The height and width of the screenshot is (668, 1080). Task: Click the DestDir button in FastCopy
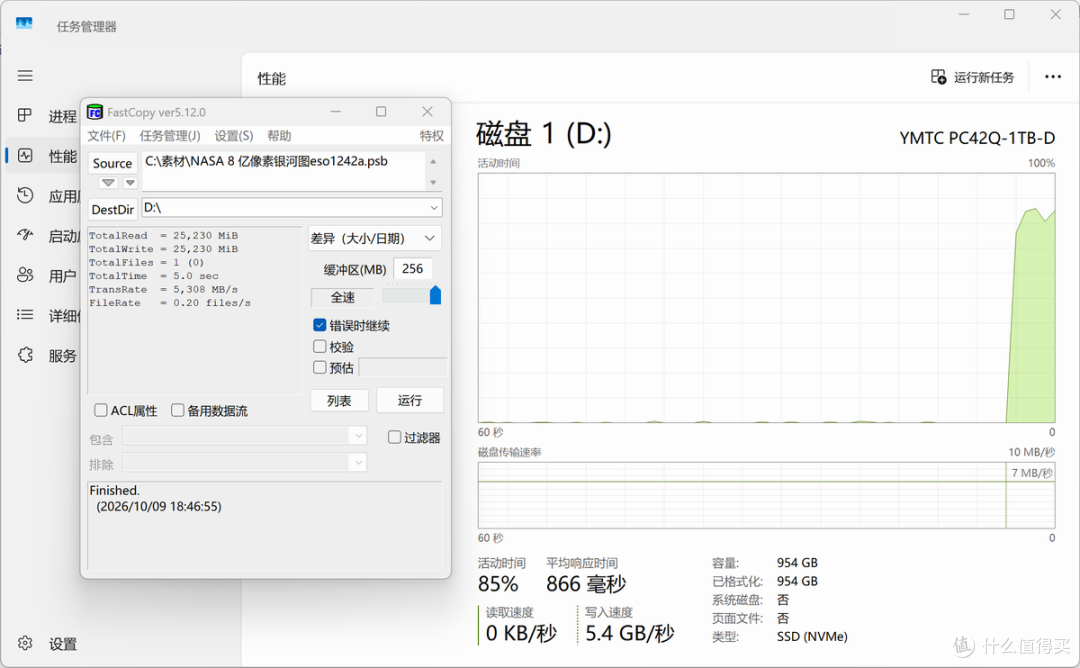(112, 209)
